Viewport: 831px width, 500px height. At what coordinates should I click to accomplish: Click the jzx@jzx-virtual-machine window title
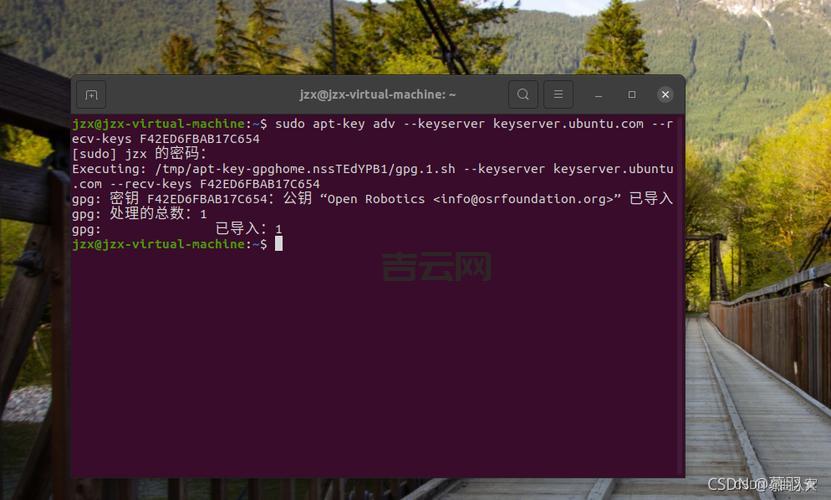click(x=377, y=94)
